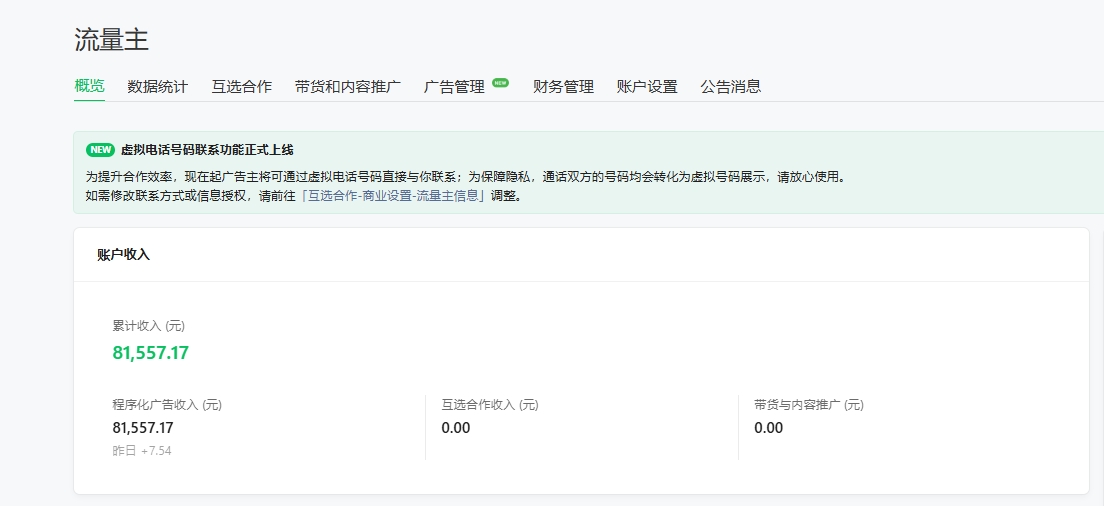Switch to the 数据统计 tab
Screen dimensions: 1104x506
coord(158,87)
